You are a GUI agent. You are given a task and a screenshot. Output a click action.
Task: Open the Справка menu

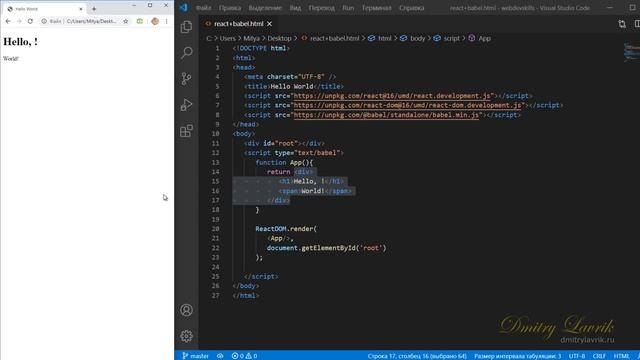pos(411,8)
